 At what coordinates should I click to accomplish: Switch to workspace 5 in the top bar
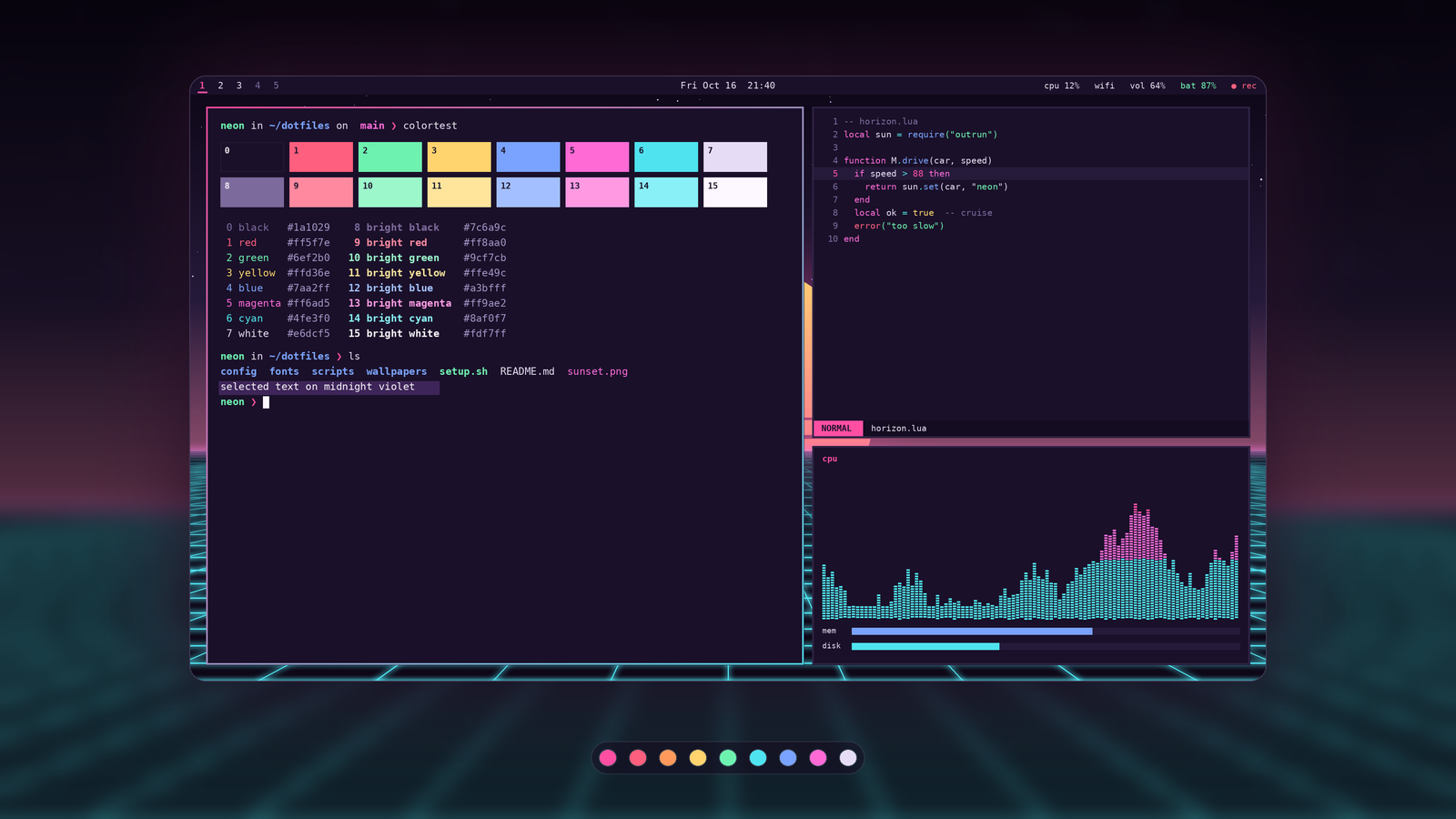[x=276, y=86]
